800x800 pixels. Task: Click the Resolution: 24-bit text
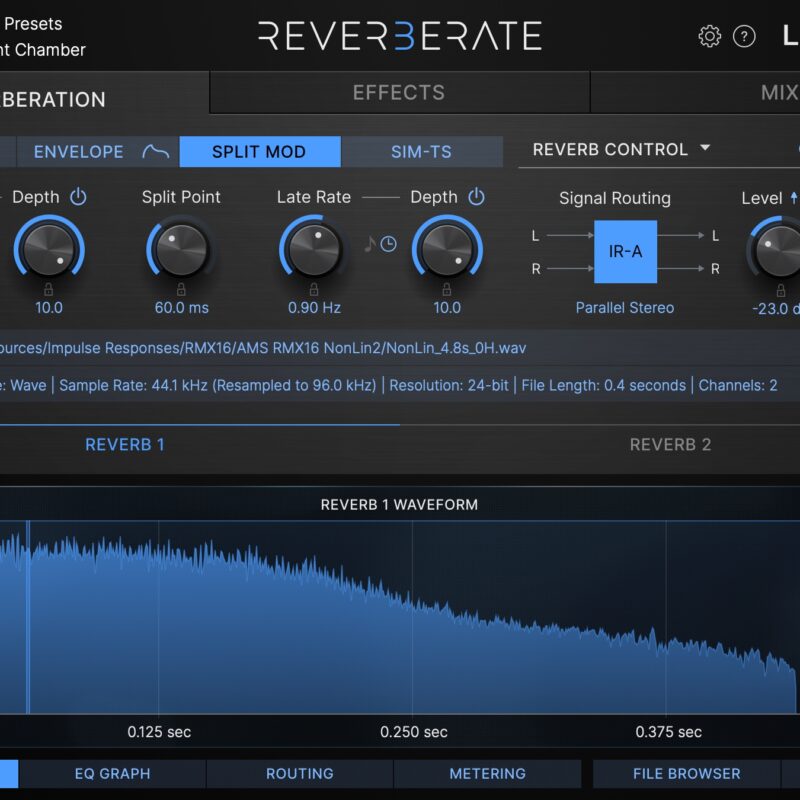pyautogui.click(x=449, y=385)
